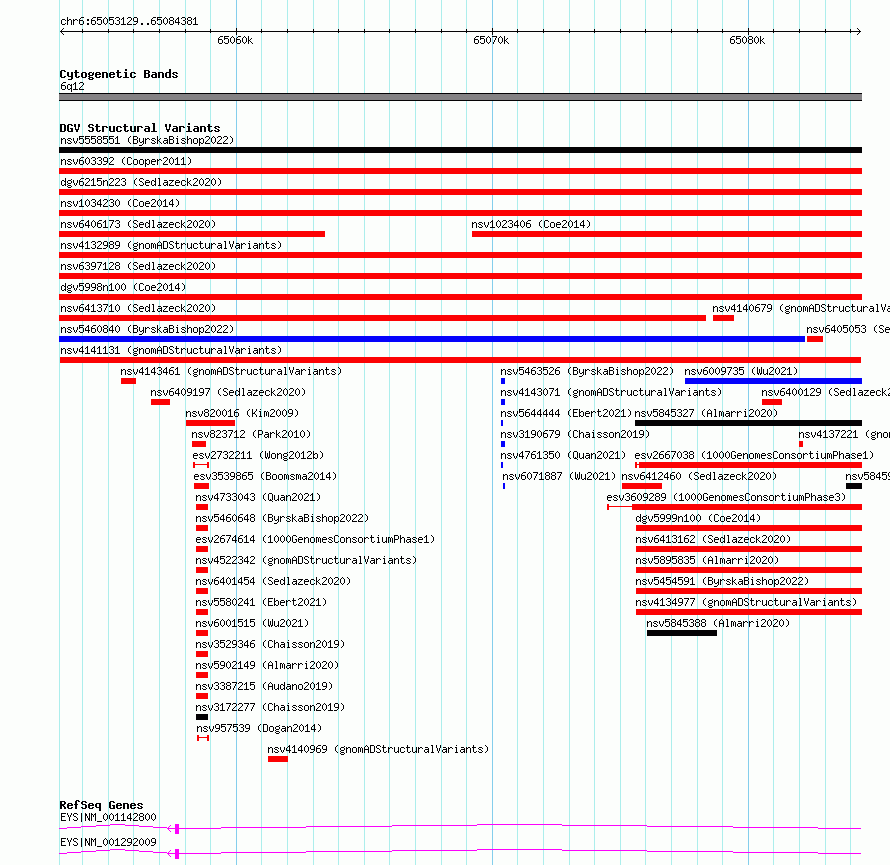
Task: Click black bar under nsv5845388 (Almarri2020)
Action: pyautogui.click(x=682, y=633)
